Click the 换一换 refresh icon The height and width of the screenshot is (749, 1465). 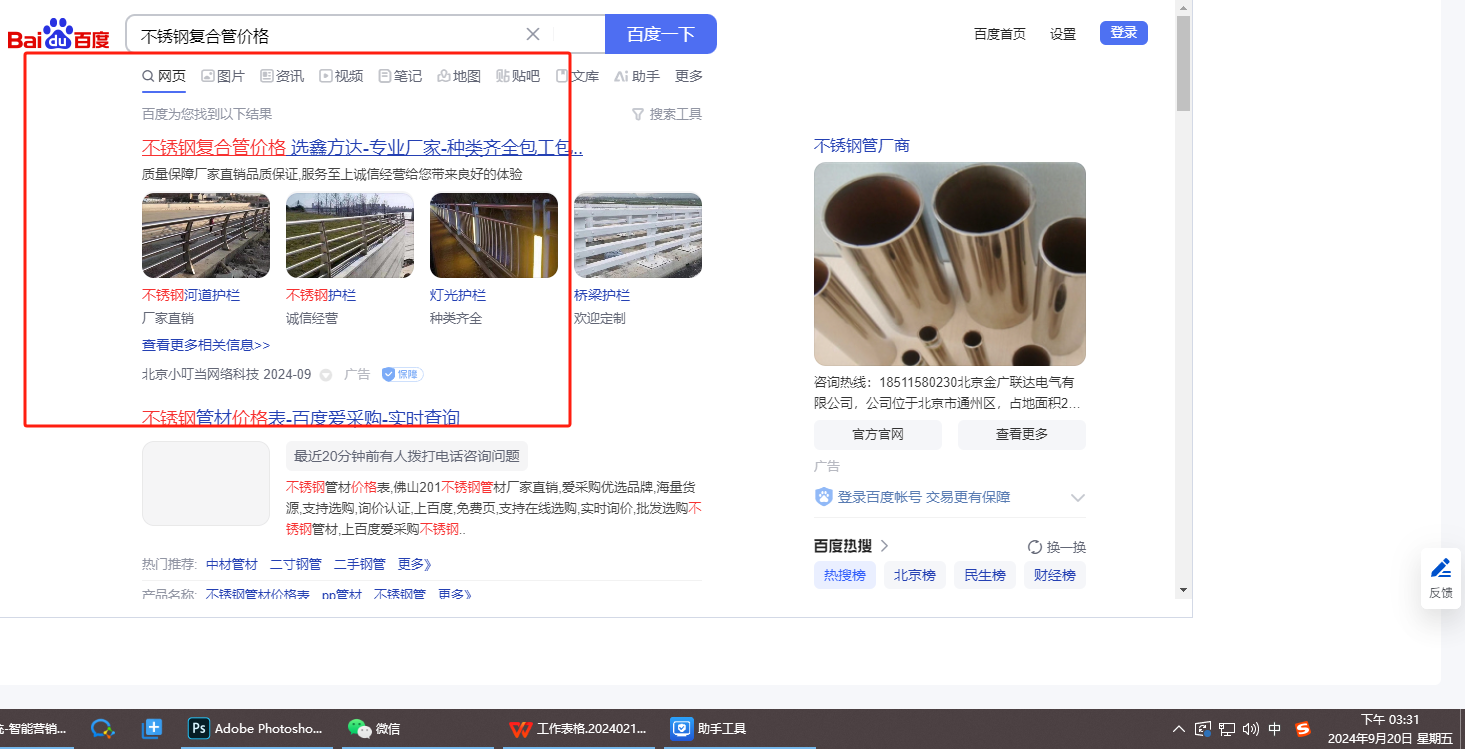click(x=1035, y=547)
